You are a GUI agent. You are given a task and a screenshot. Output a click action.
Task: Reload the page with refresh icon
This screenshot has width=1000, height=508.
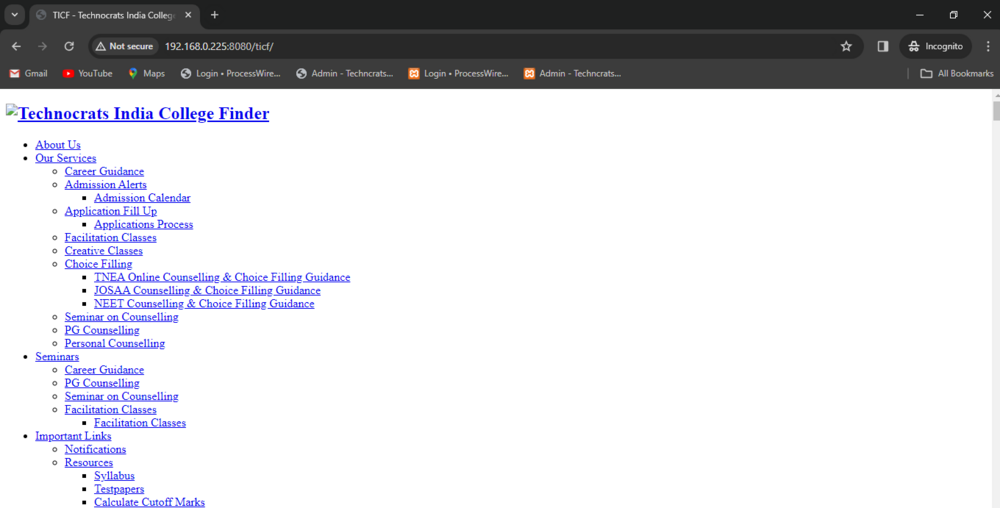click(x=69, y=46)
